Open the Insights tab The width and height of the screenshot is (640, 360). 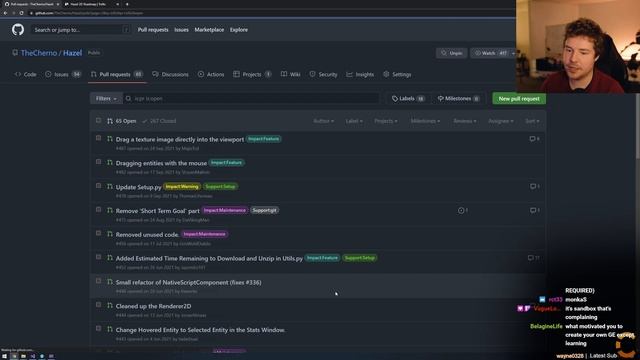pos(360,74)
